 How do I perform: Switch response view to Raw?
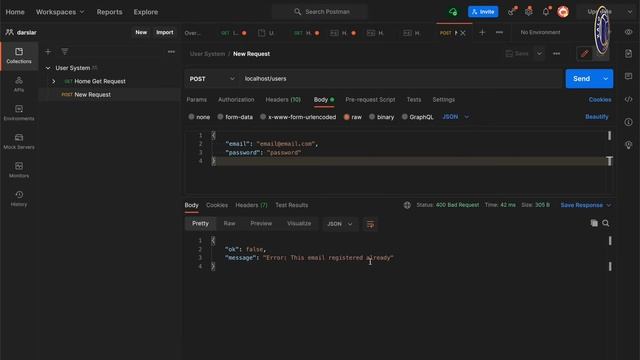[229, 224]
